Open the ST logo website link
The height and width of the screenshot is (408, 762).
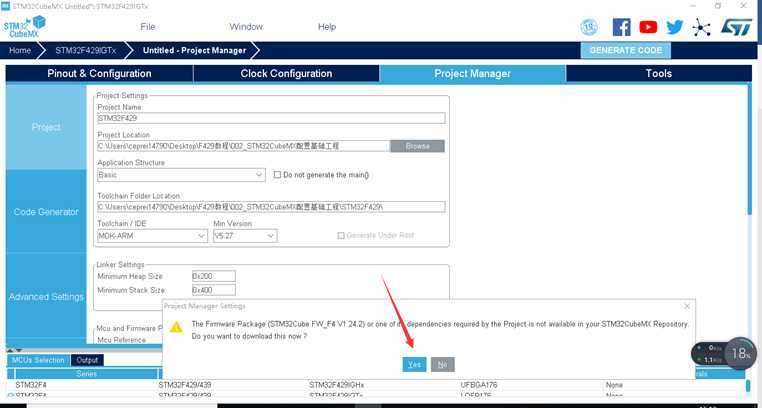(736, 27)
